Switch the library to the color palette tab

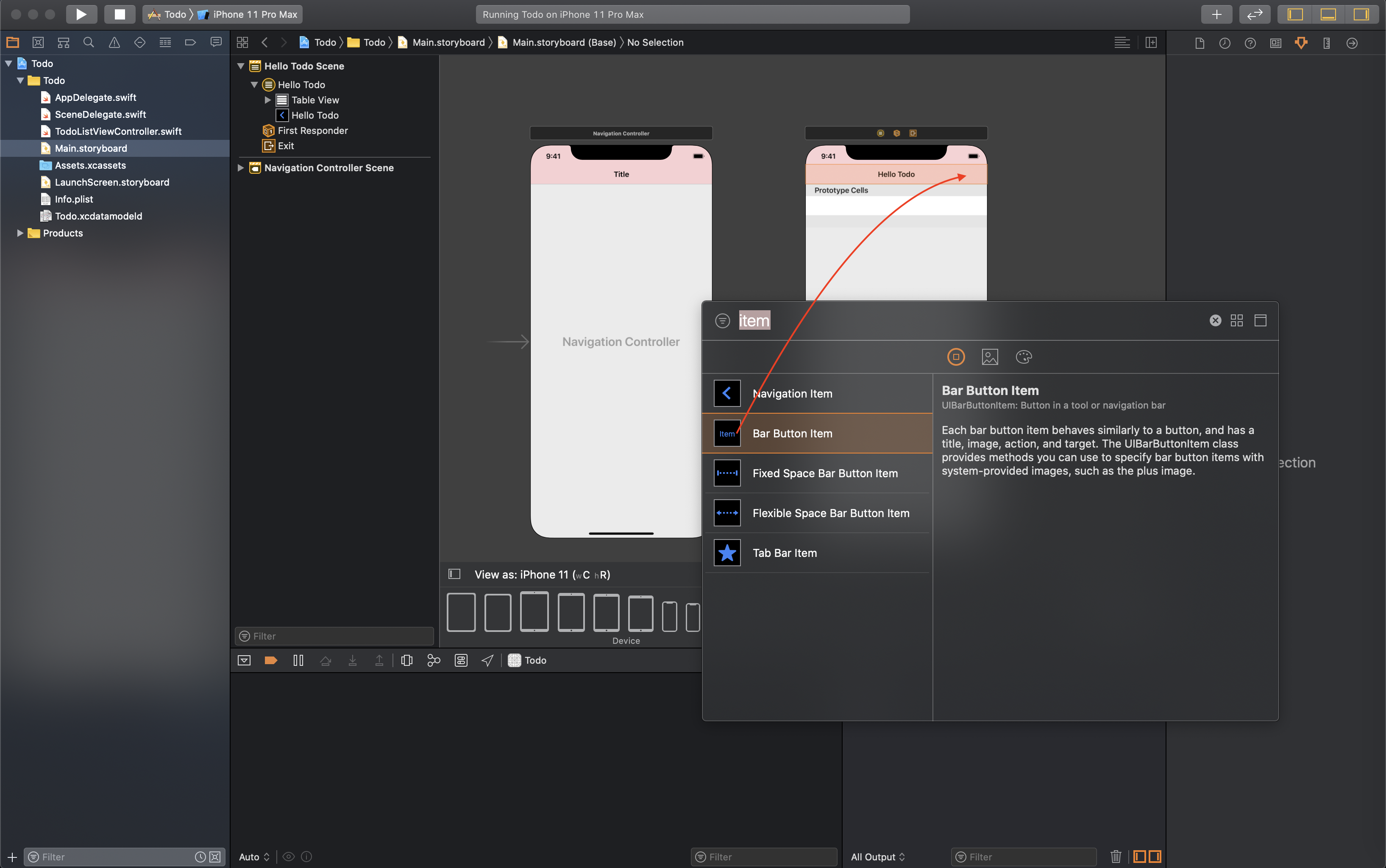coord(1023,357)
